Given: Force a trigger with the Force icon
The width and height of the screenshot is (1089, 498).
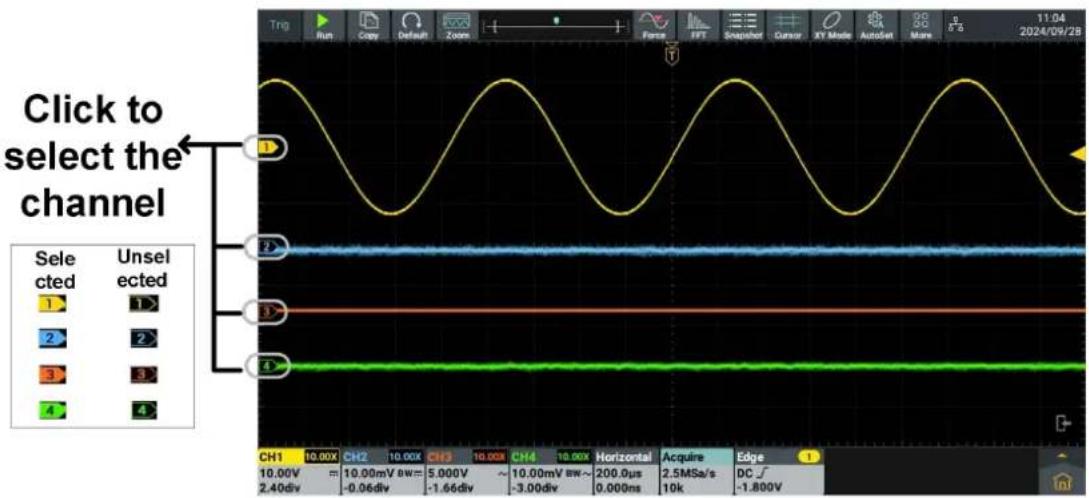Looking at the screenshot, I should (x=654, y=26).
